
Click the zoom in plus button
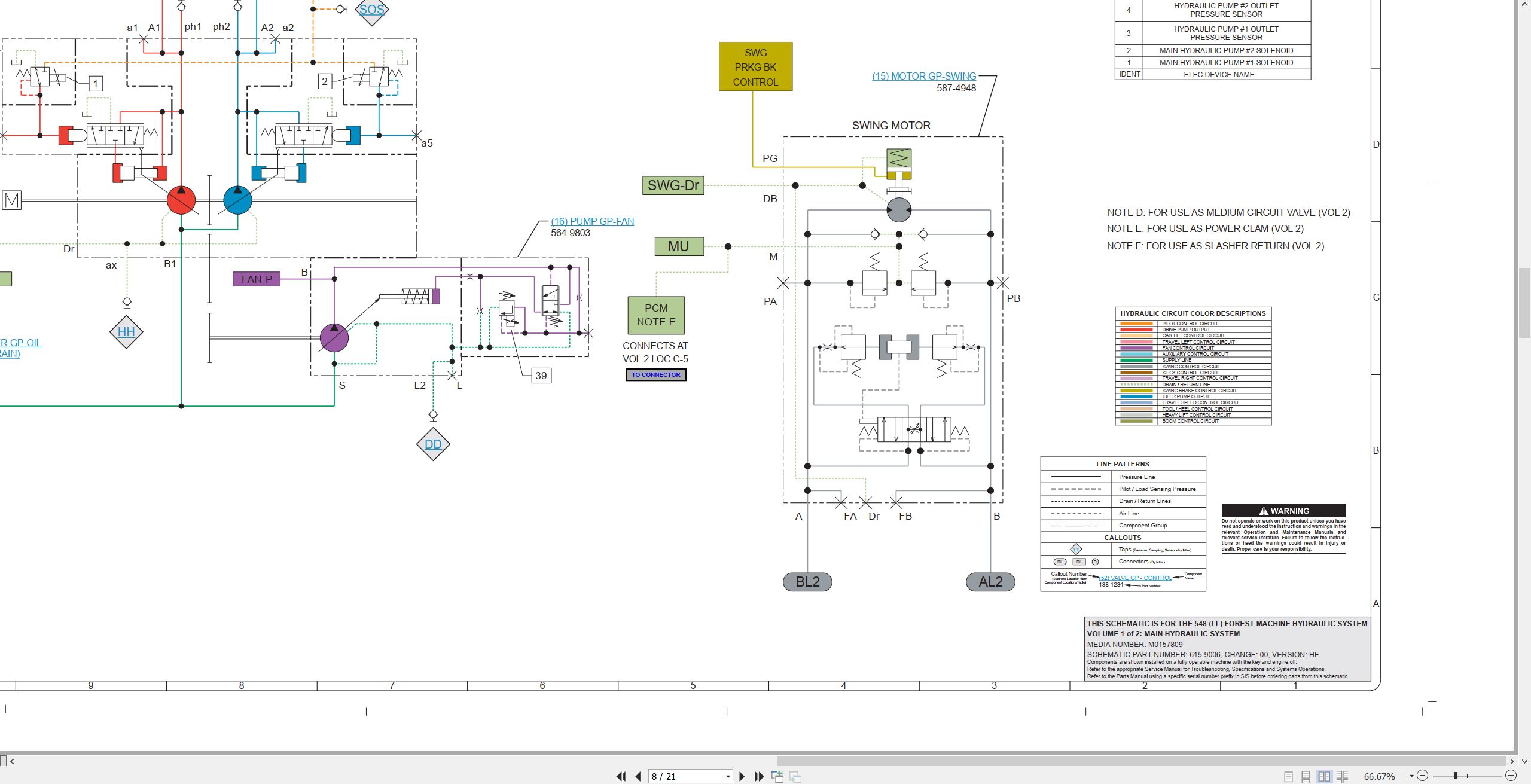[x=1511, y=776]
